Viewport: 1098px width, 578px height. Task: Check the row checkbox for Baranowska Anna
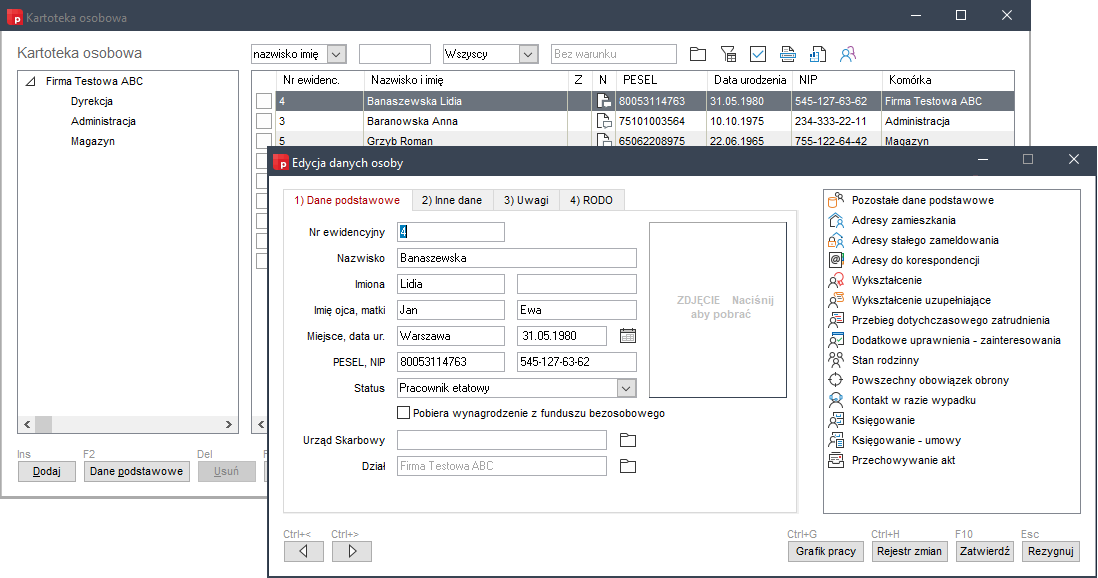(263, 121)
